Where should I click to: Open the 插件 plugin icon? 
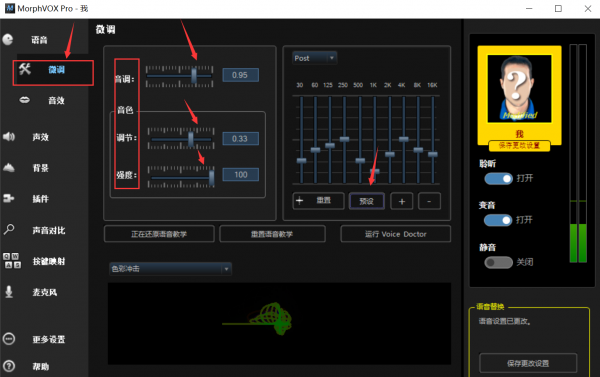click(8, 198)
